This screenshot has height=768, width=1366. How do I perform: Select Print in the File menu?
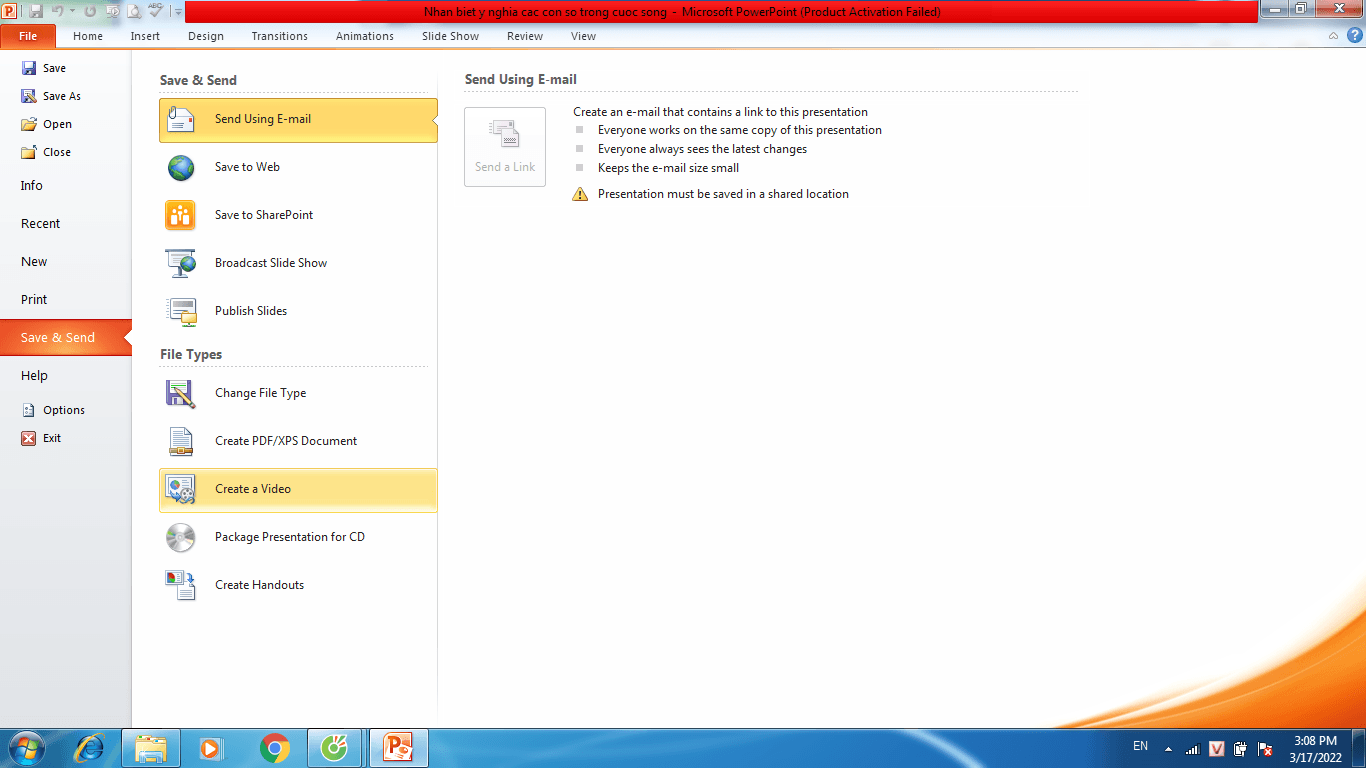pyautogui.click(x=34, y=300)
